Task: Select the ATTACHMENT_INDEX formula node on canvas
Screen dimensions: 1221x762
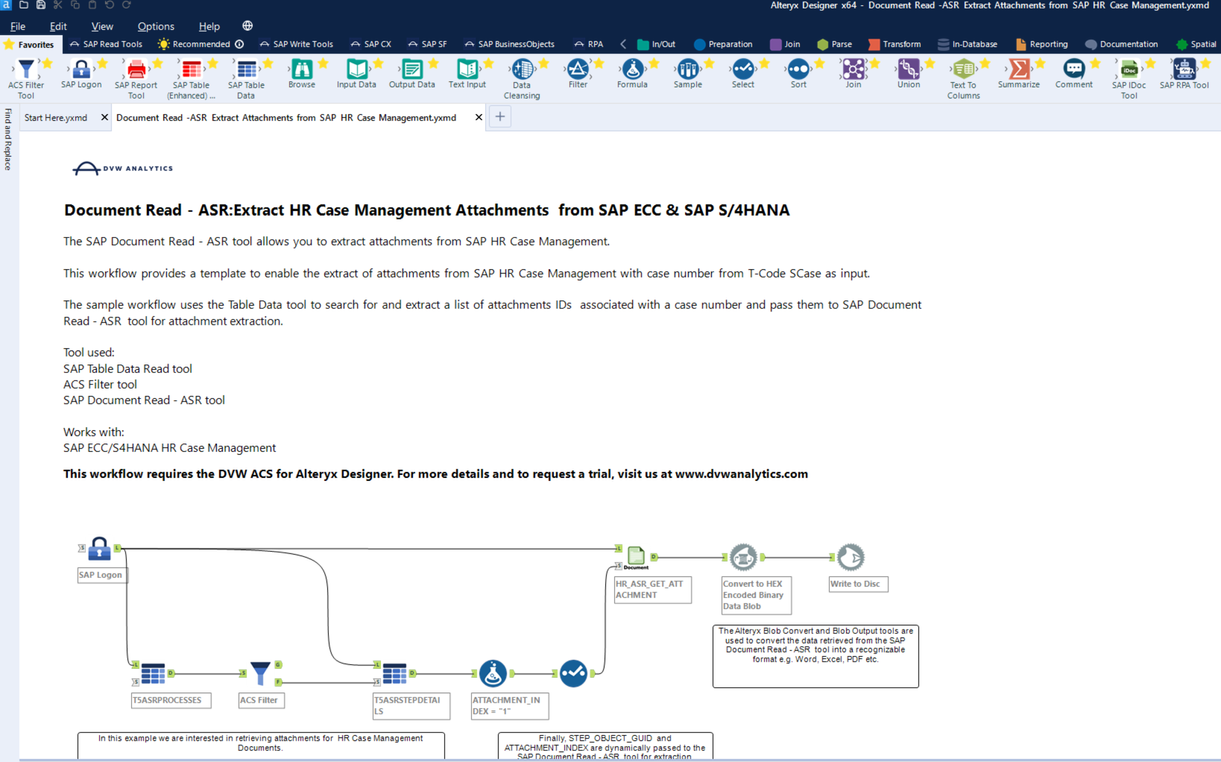Action: [492, 673]
